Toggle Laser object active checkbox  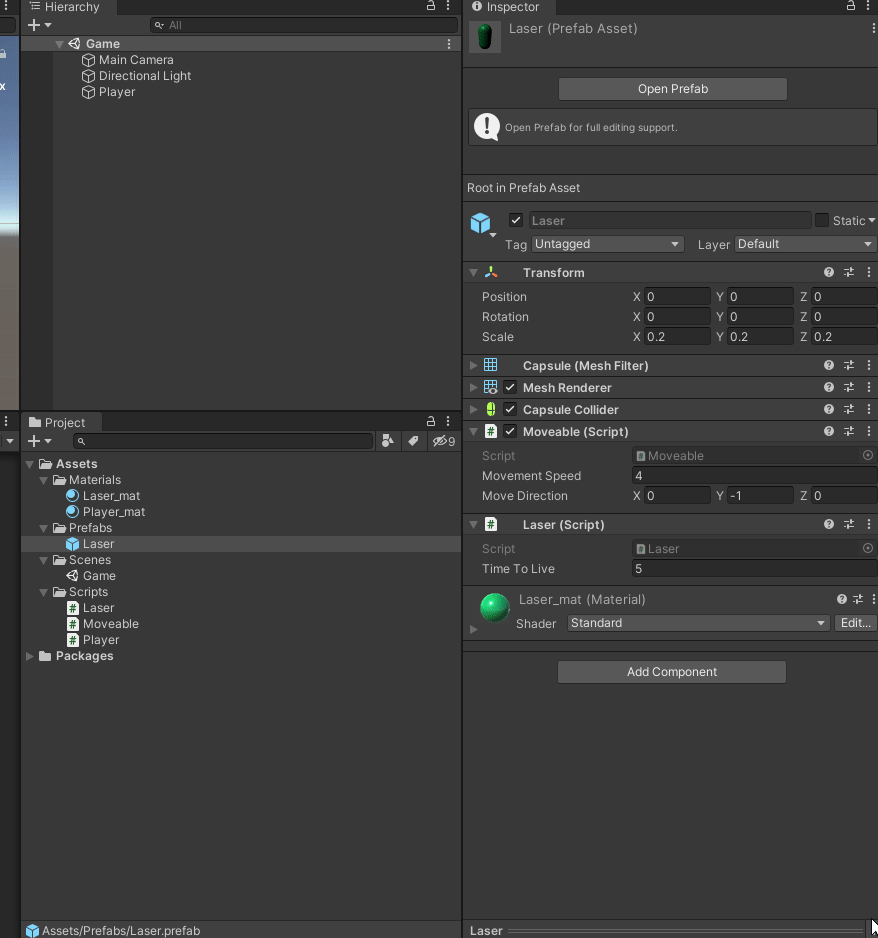click(516, 220)
